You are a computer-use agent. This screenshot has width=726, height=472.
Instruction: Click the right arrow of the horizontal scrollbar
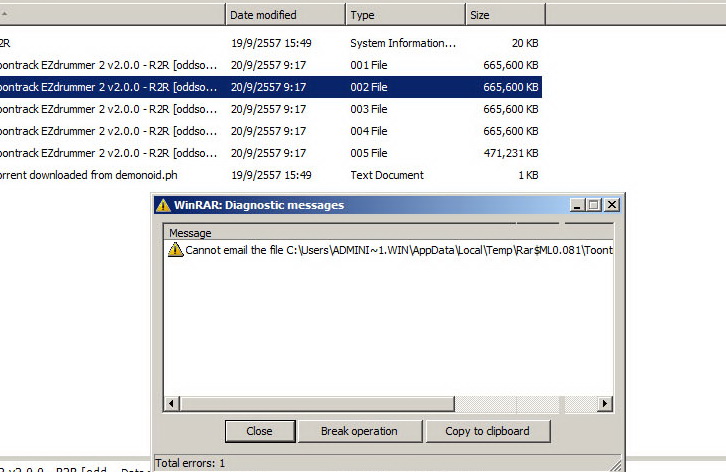tap(604, 404)
